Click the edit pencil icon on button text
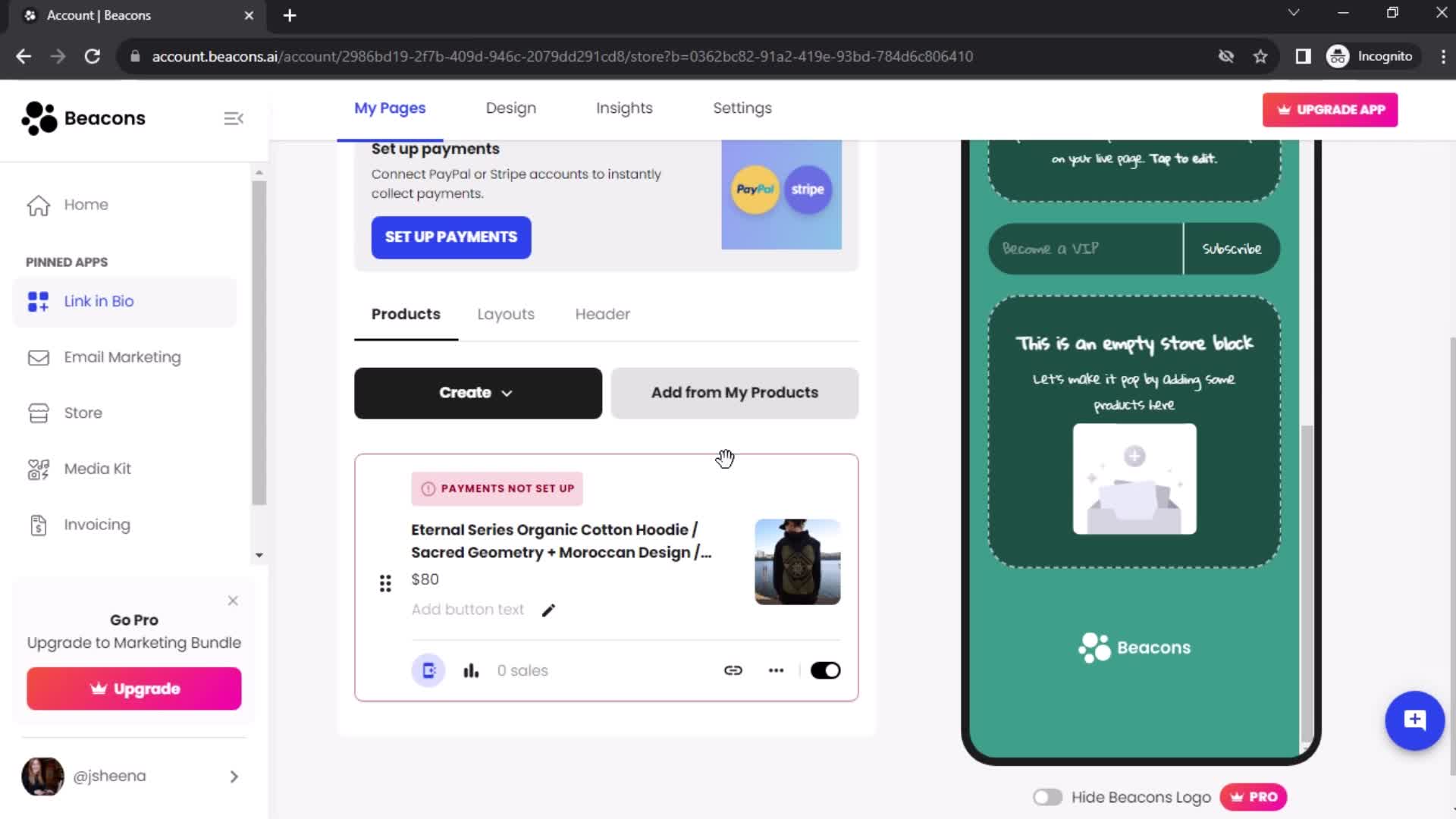 click(548, 609)
